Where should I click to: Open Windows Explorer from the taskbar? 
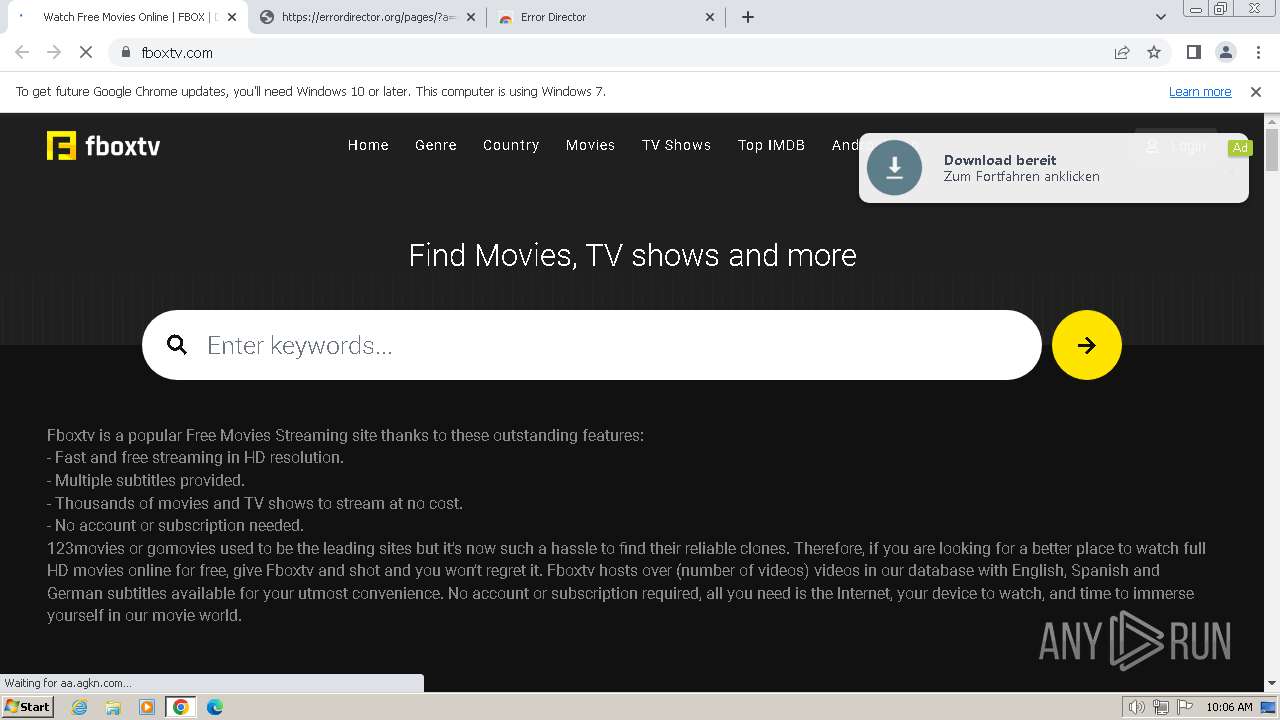(x=113, y=707)
